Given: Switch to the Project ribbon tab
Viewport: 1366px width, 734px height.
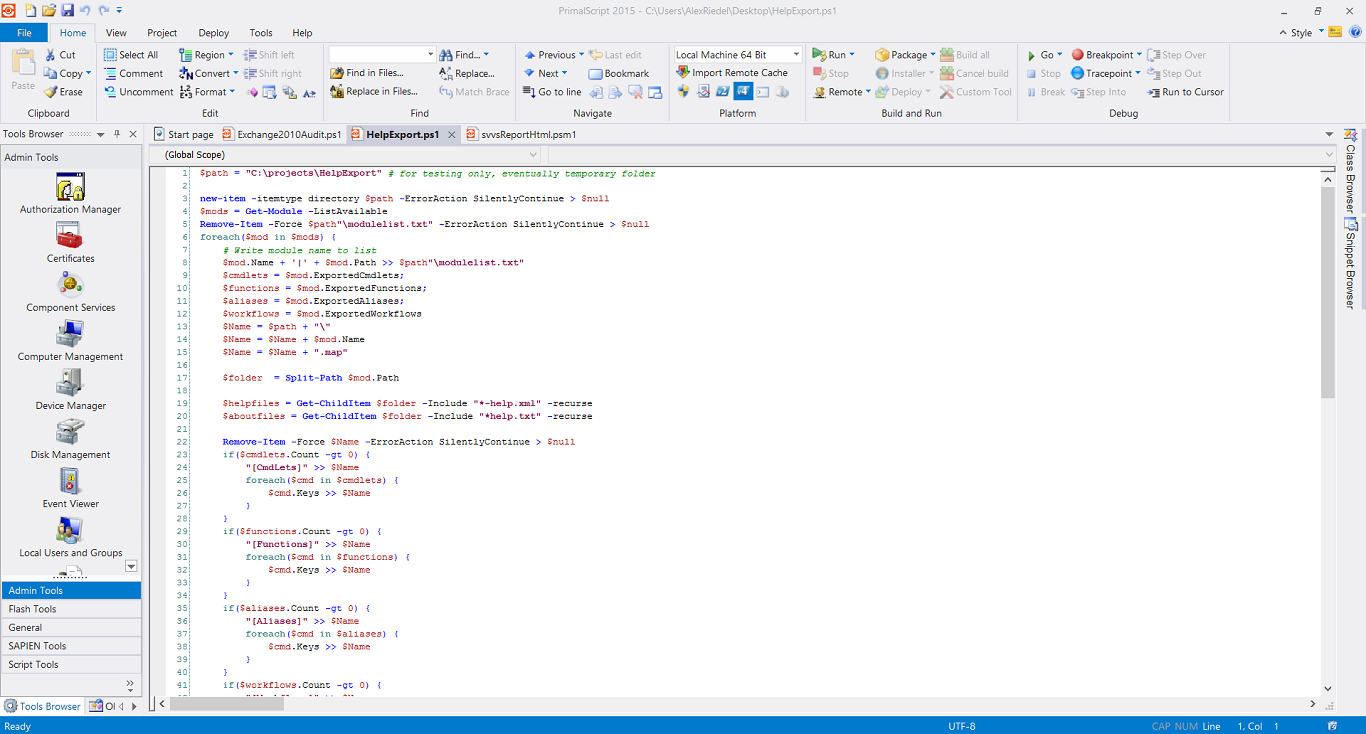Looking at the screenshot, I should click(162, 33).
